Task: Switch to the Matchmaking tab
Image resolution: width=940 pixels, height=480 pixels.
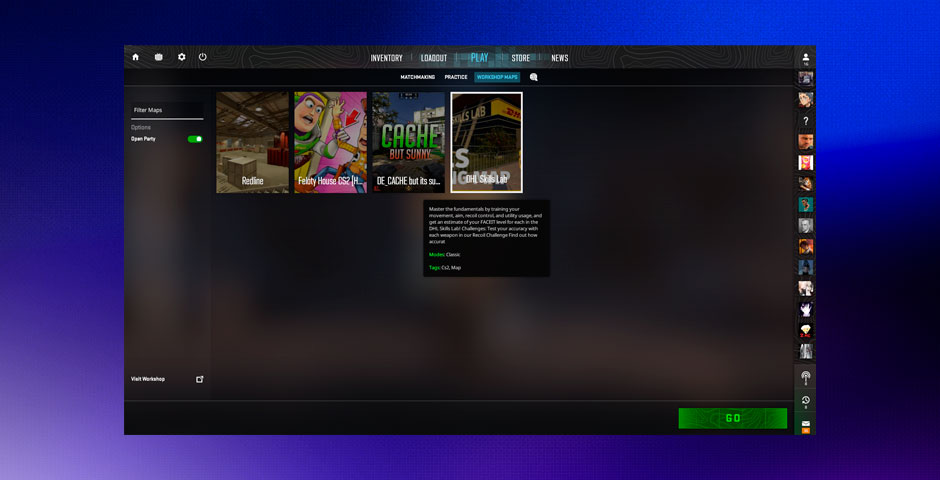Action: [417, 77]
